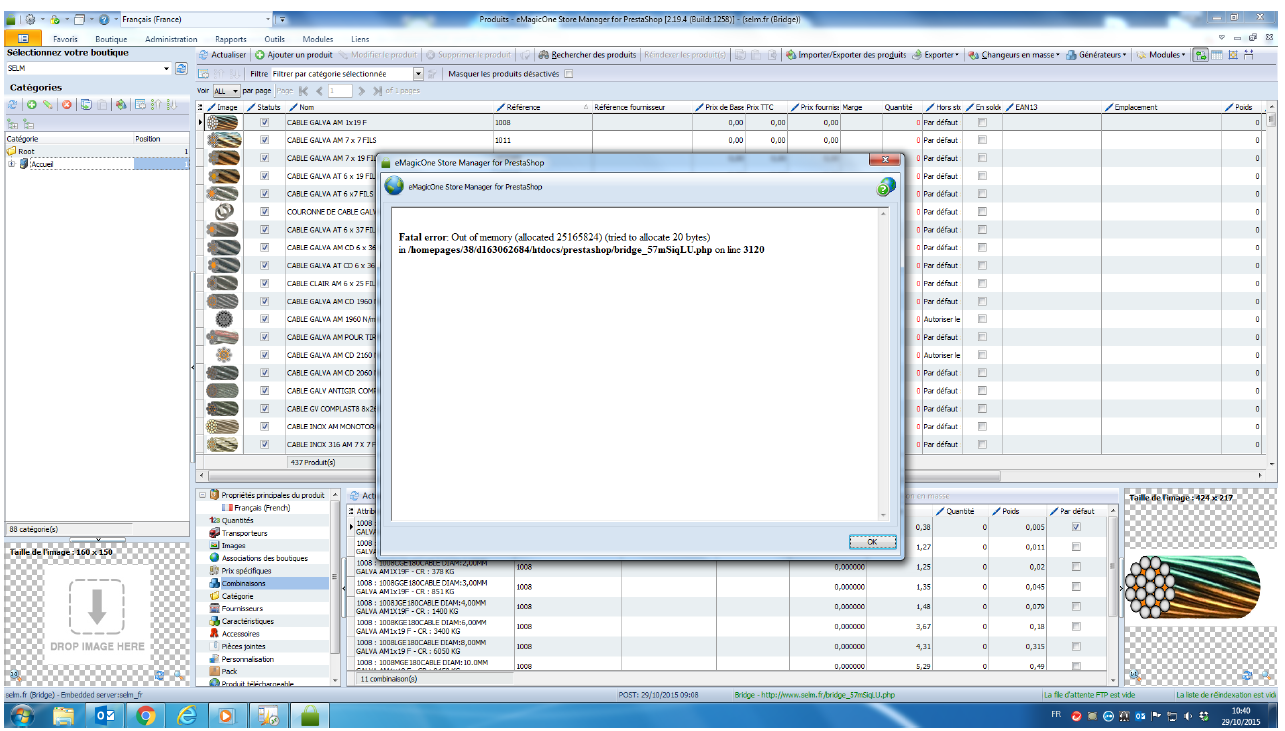Screen dimensions: 1285x731
Task: Toggle status checkbox for CABLE CLAIR AM row
Action: pyautogui.click(x=264, y=283)
